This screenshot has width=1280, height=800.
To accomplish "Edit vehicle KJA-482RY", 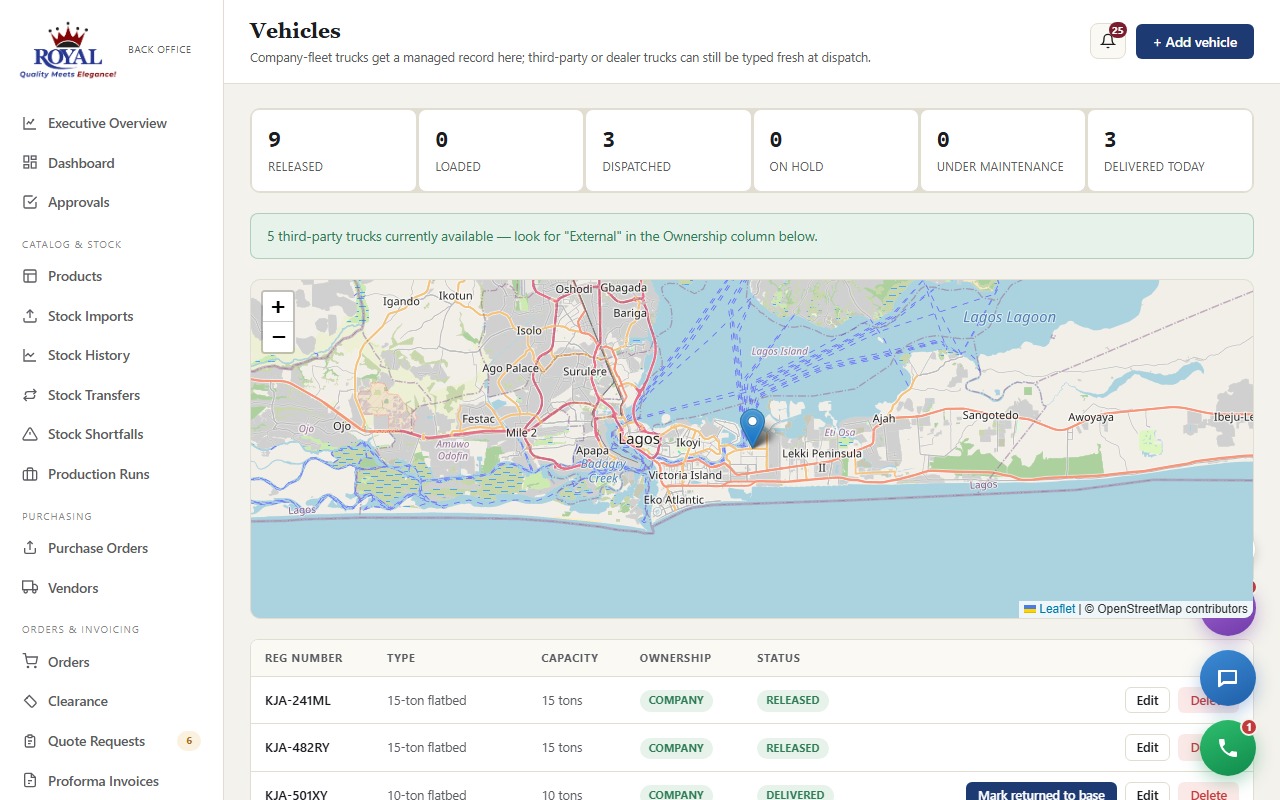I will 1148,747.
